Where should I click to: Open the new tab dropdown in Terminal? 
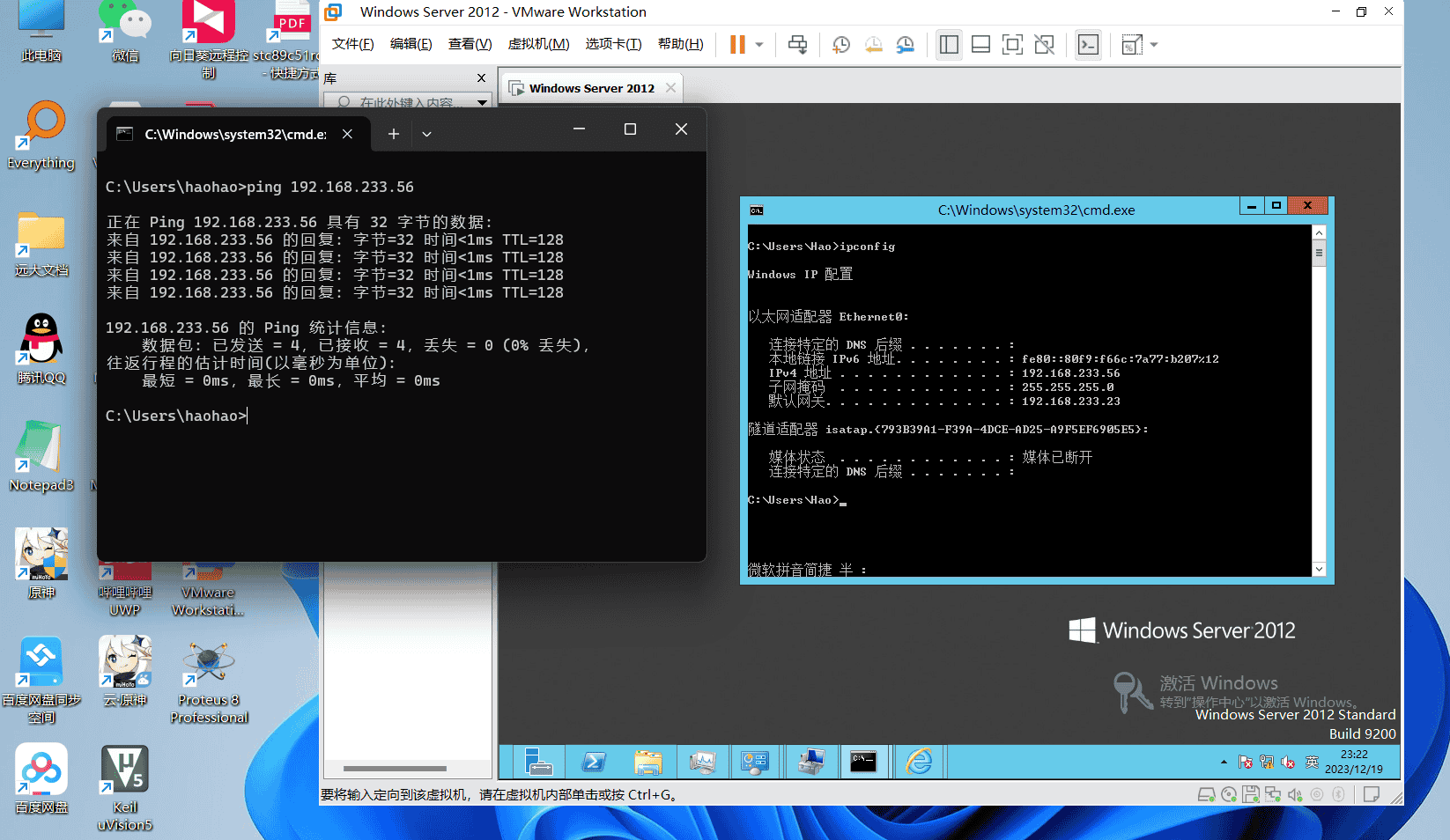(426, 134)
